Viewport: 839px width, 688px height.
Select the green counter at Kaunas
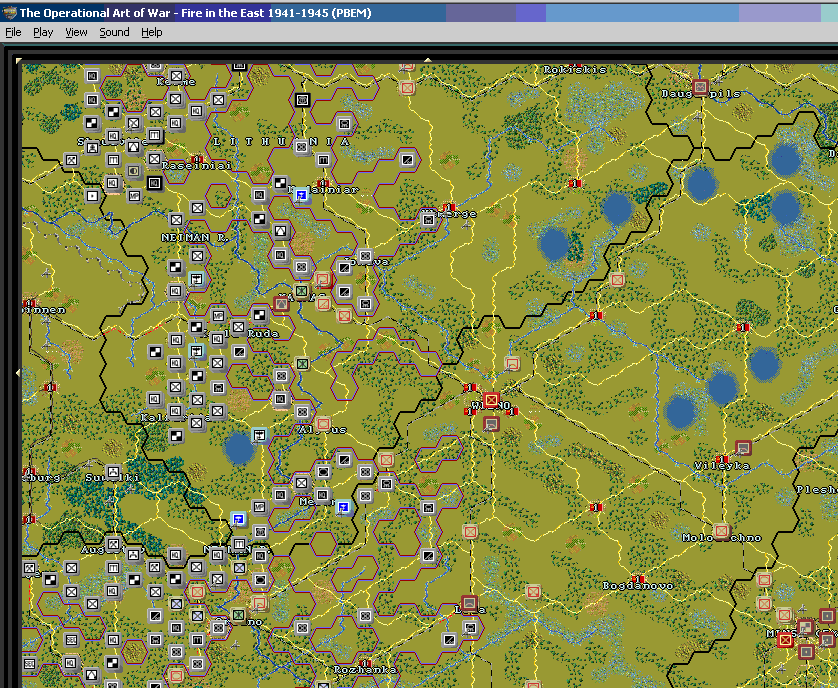302,292
